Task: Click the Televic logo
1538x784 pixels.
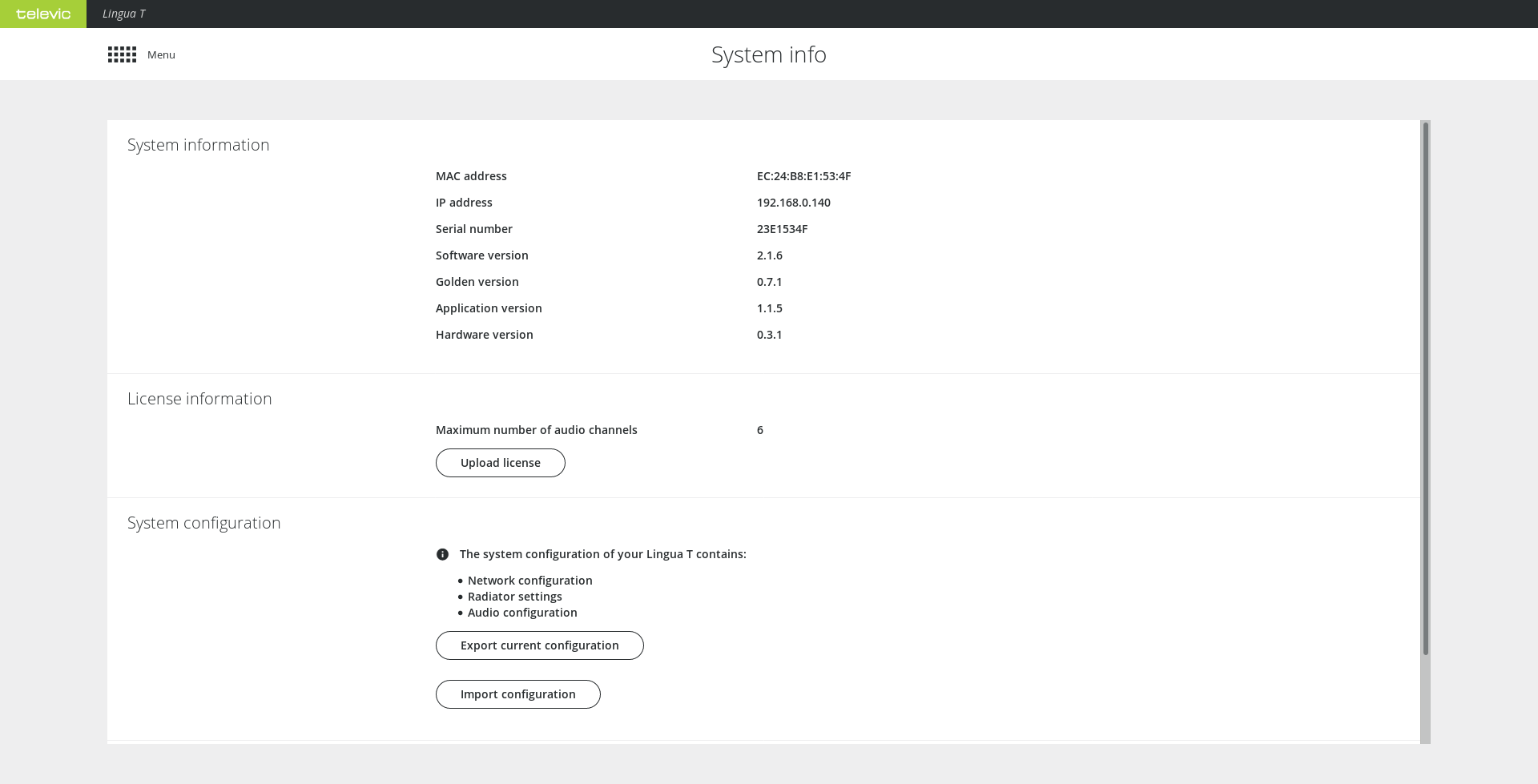Action: coord(43,14)
